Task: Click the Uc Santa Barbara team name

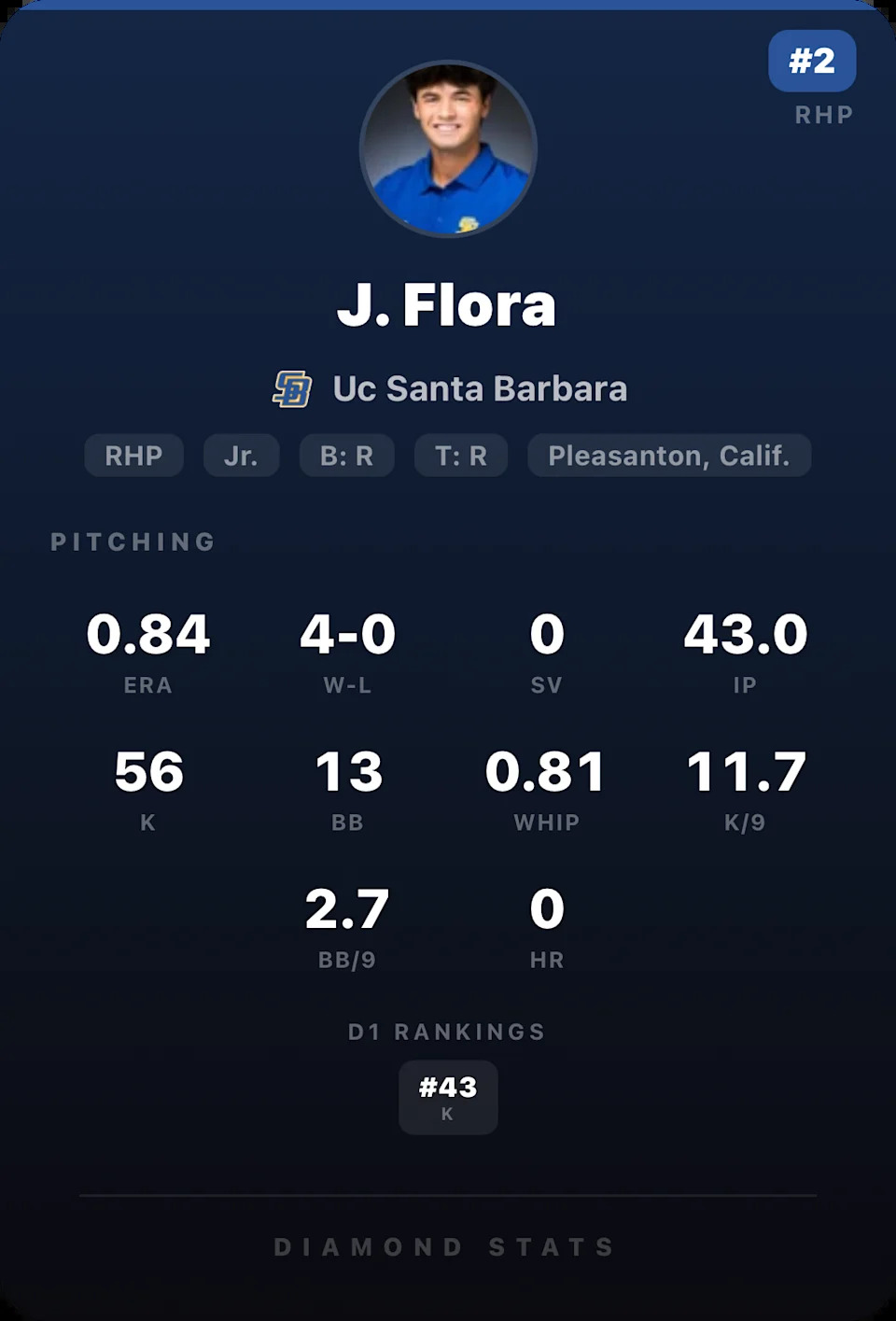Action: pos(480,389)
